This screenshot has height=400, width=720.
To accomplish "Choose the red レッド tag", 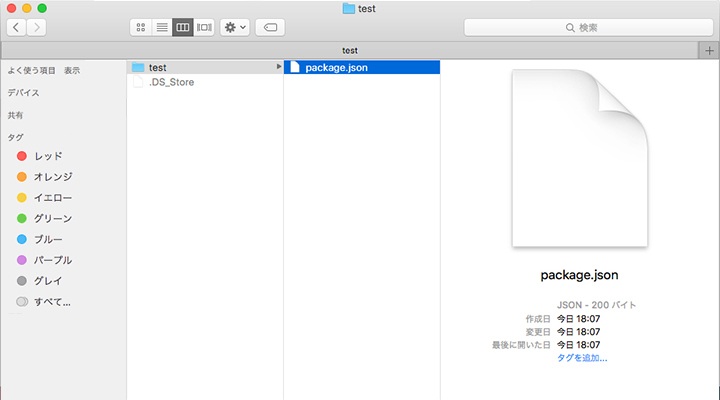I will (48, 156).
